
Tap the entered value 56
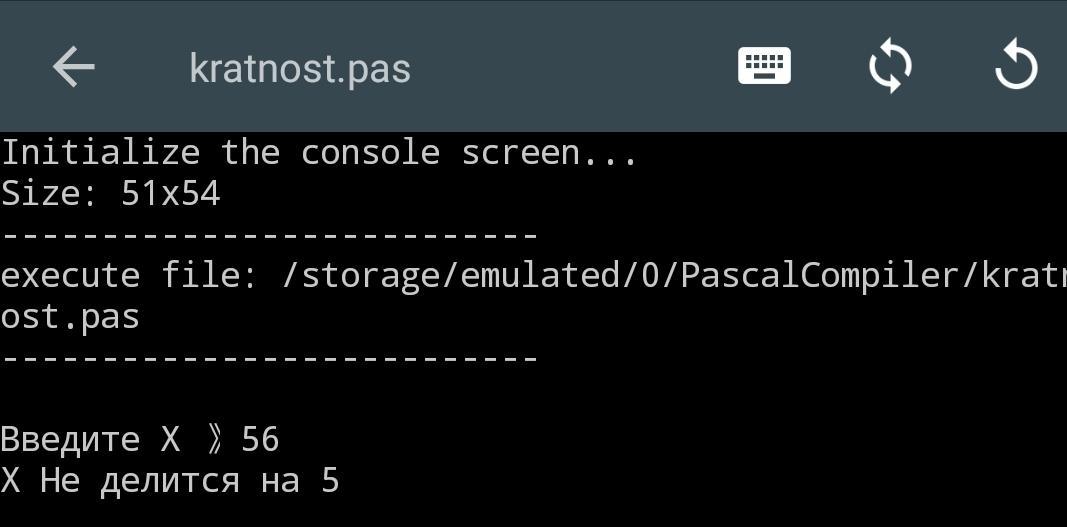coord(260,439)
